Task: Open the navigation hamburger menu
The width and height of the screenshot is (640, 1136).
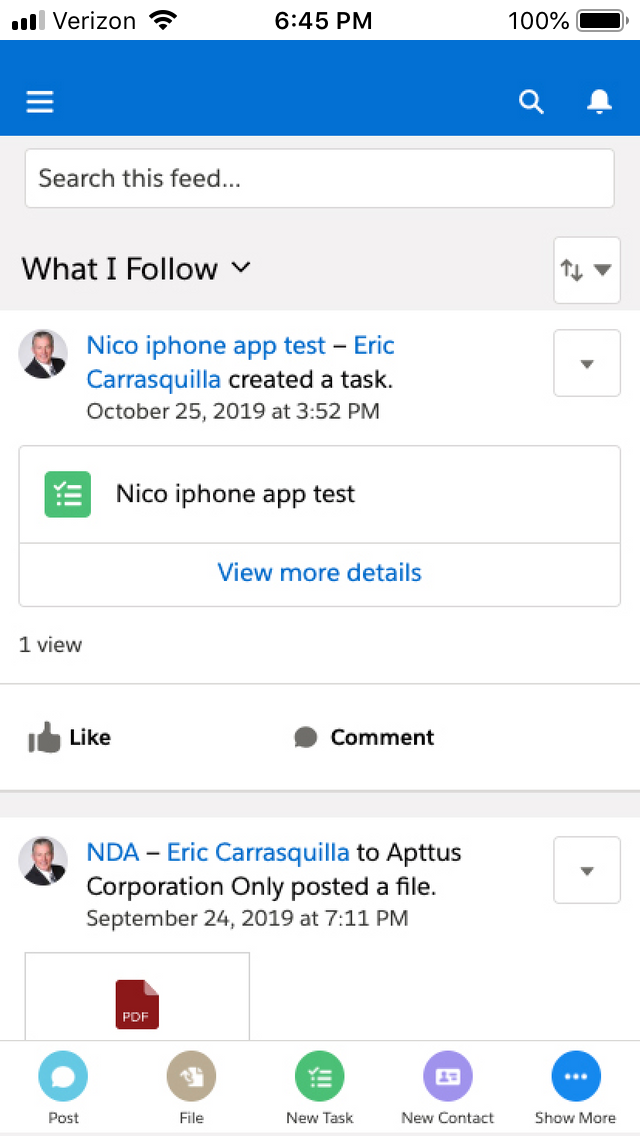Action: [x=39, y=101]
